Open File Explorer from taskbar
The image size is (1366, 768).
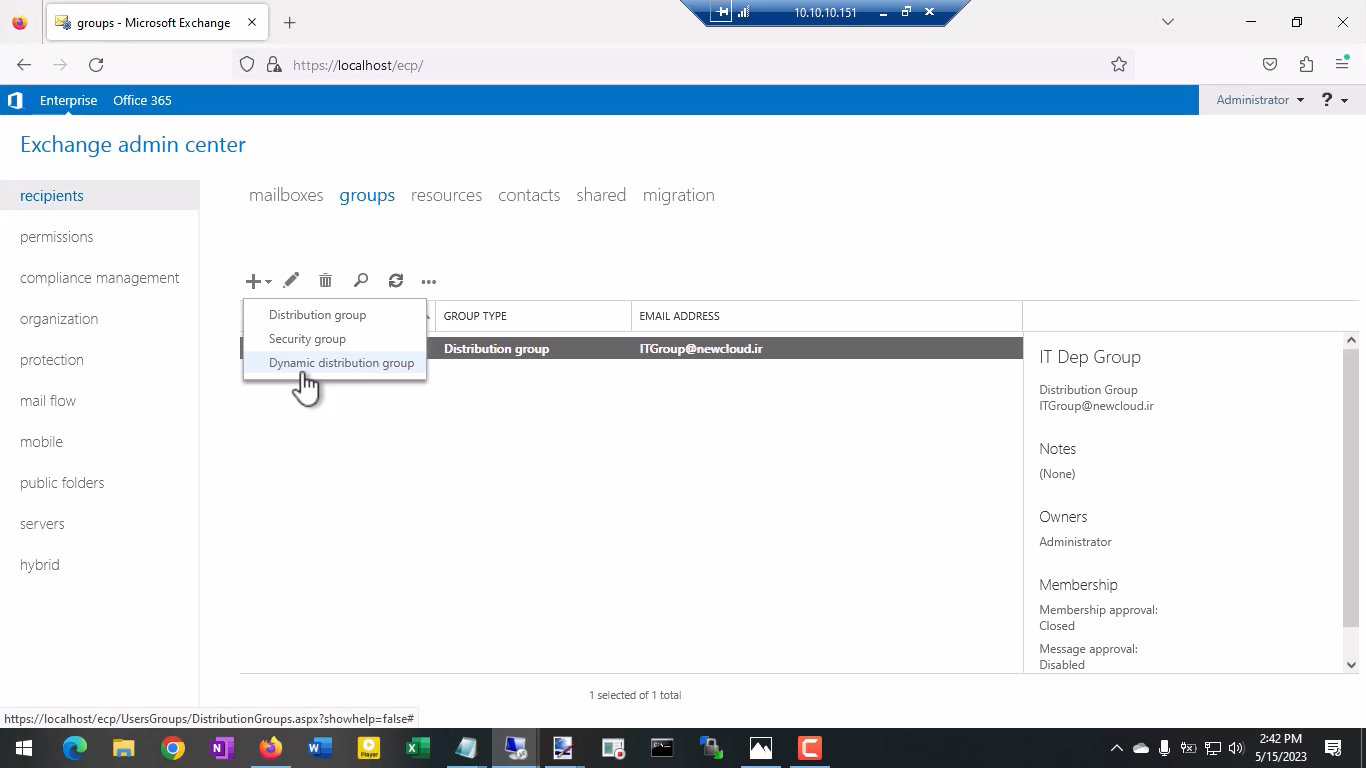123,748
